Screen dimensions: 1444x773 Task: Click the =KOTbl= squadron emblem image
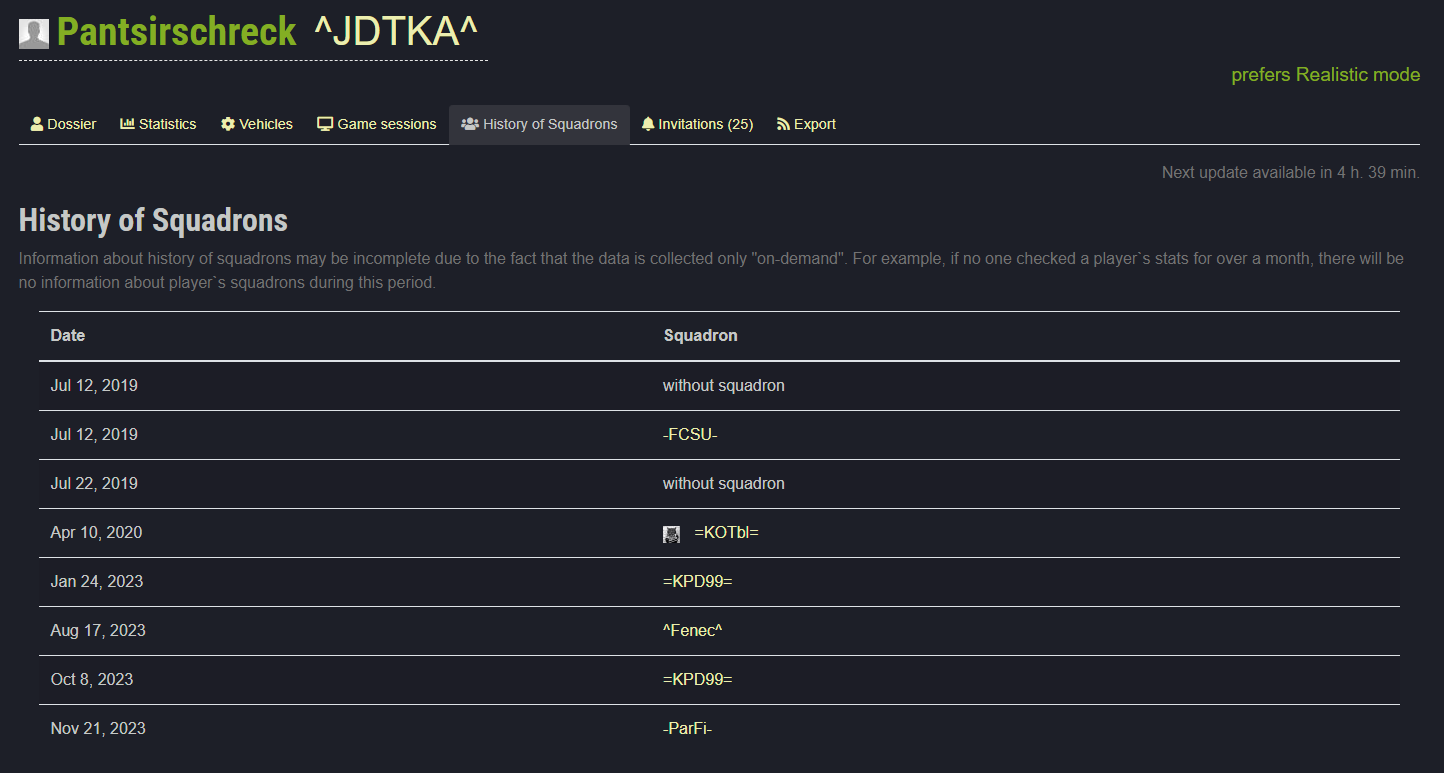(672, 534)
